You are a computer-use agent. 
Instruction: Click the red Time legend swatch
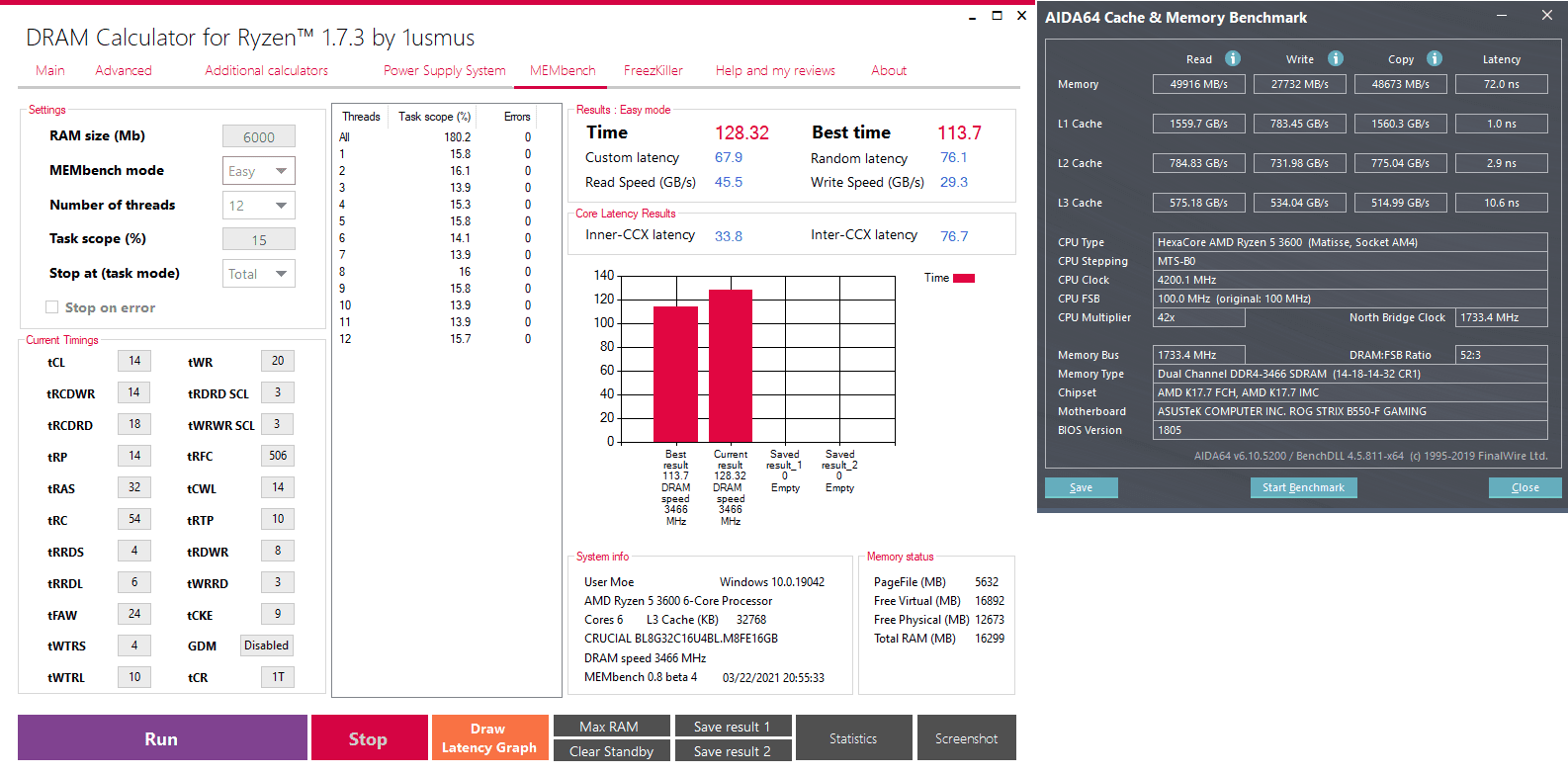click(964, 278)
